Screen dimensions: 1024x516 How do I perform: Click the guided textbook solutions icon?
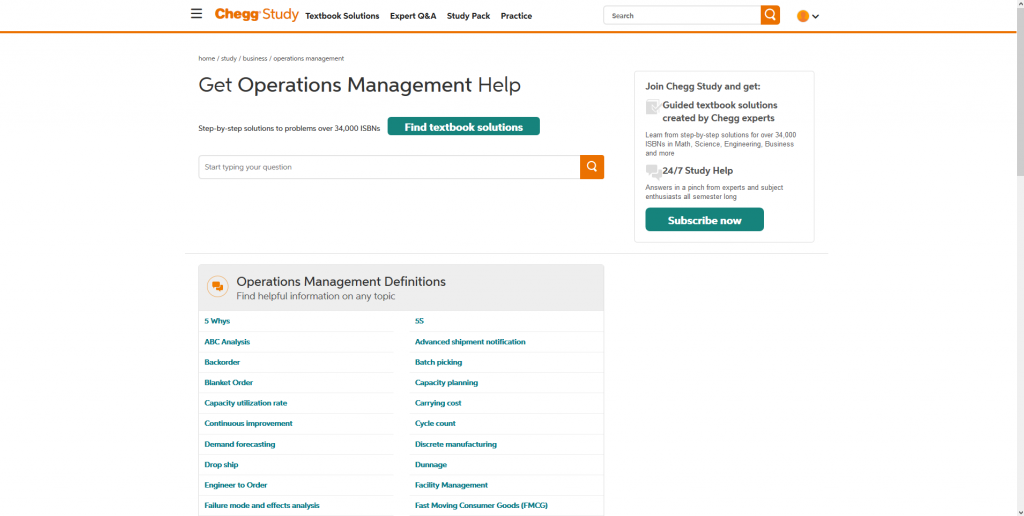(x=653, y=107)
